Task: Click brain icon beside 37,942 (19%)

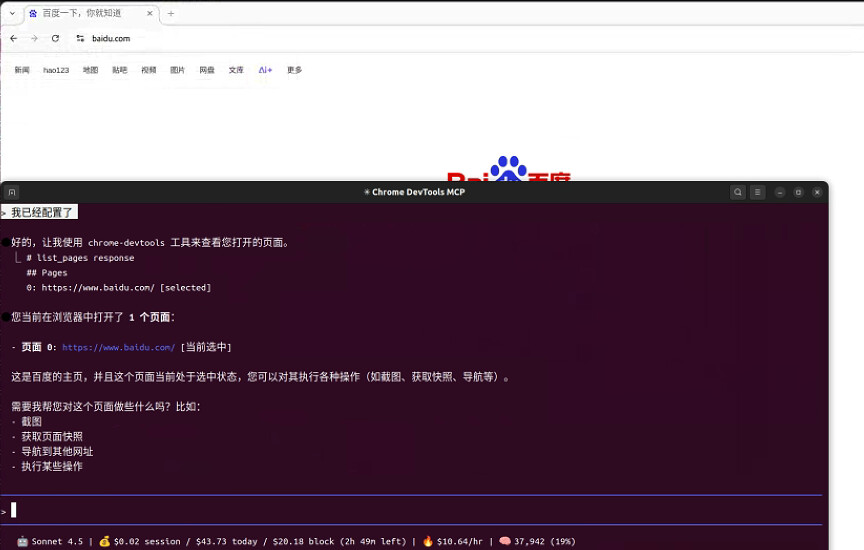Action: [x=505, y=541]
